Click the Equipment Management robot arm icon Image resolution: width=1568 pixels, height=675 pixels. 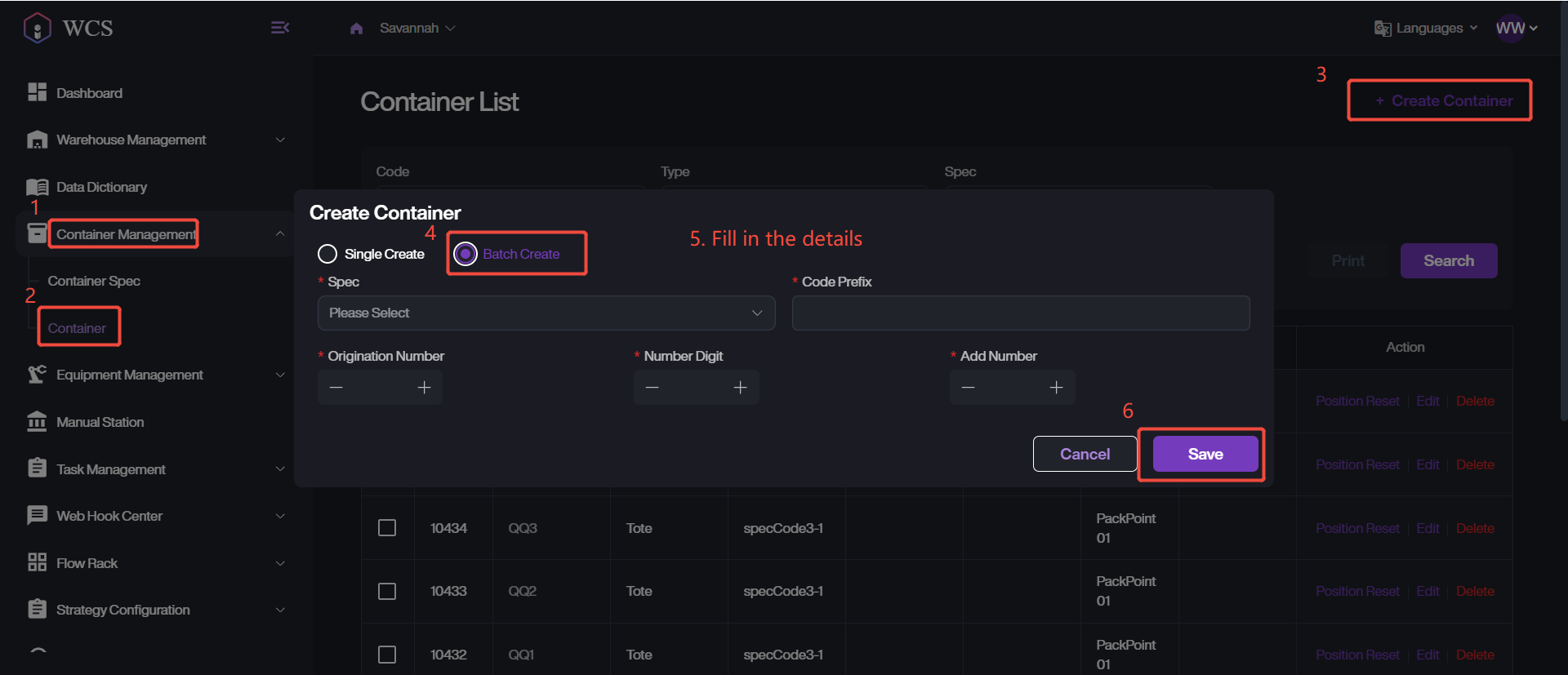(37, 375)
